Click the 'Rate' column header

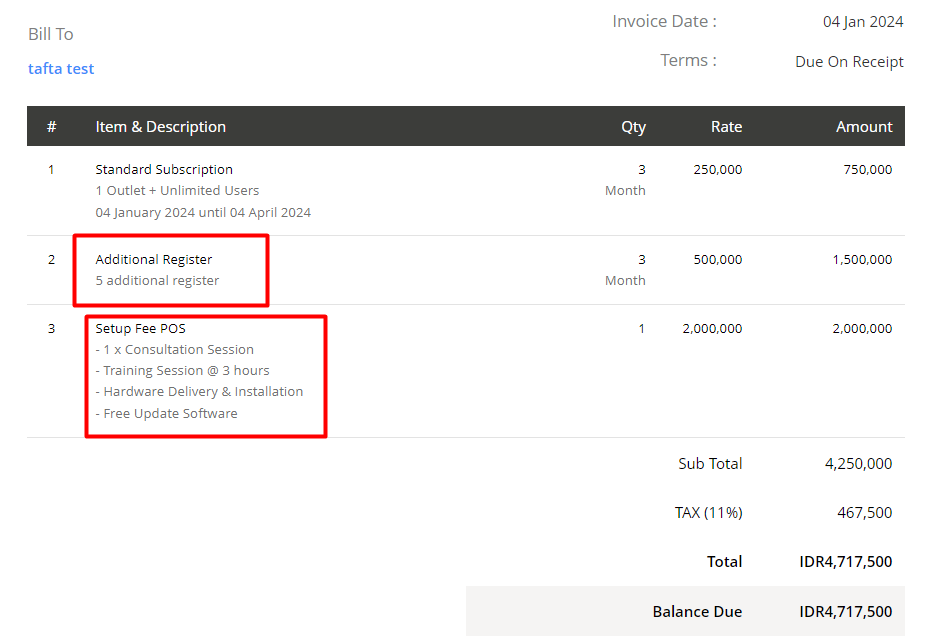(x=726, y=127)
